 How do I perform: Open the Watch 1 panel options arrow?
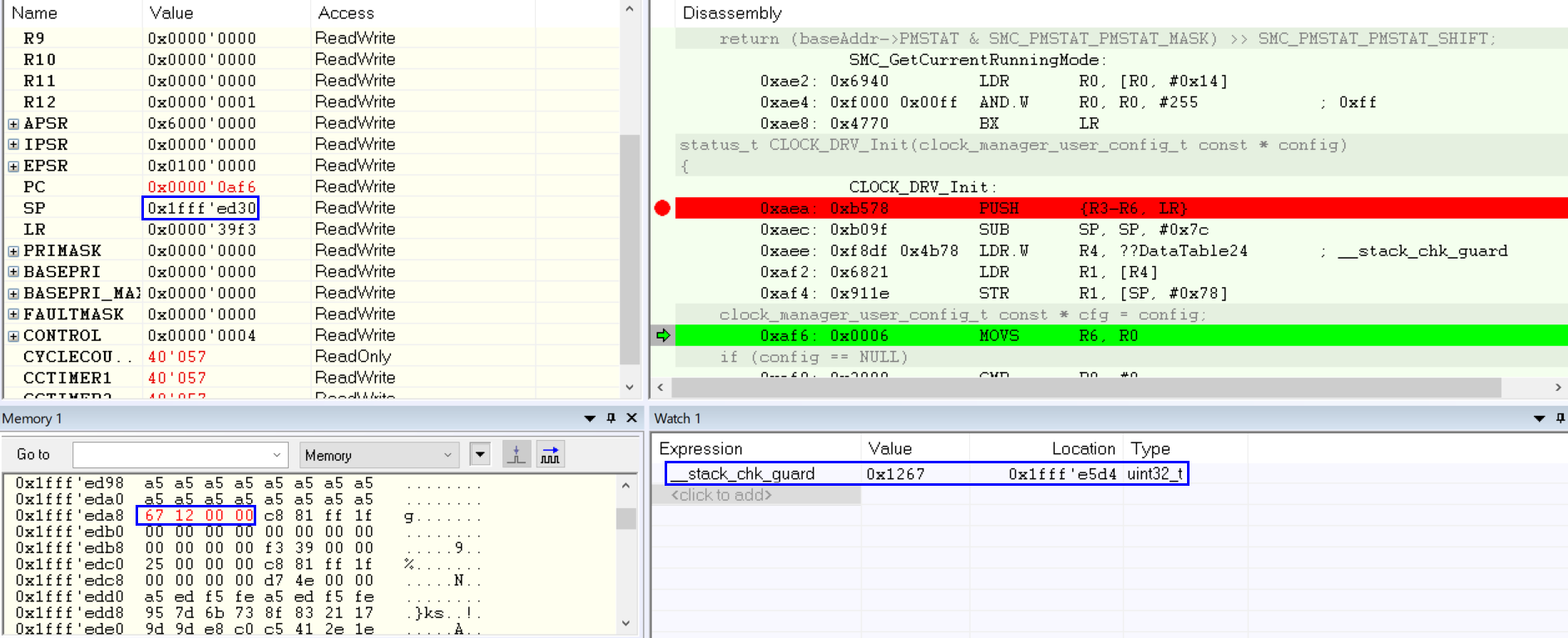pyautogui.click(x=1539, y=418)
